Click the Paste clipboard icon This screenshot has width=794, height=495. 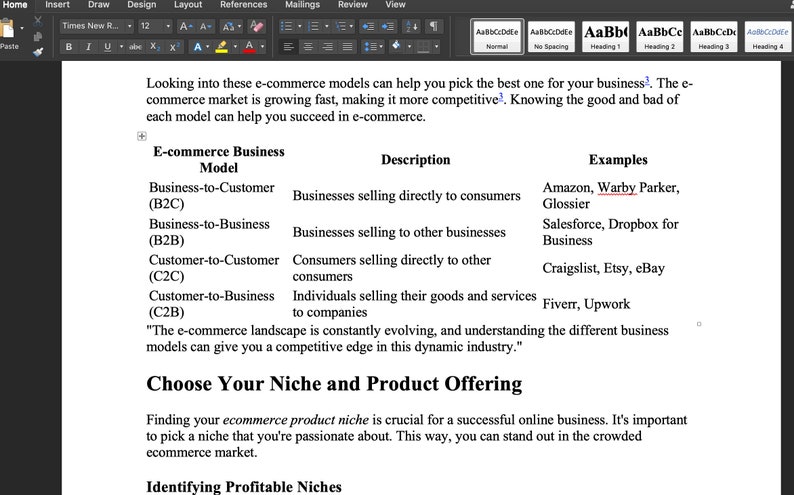(10, 28)
